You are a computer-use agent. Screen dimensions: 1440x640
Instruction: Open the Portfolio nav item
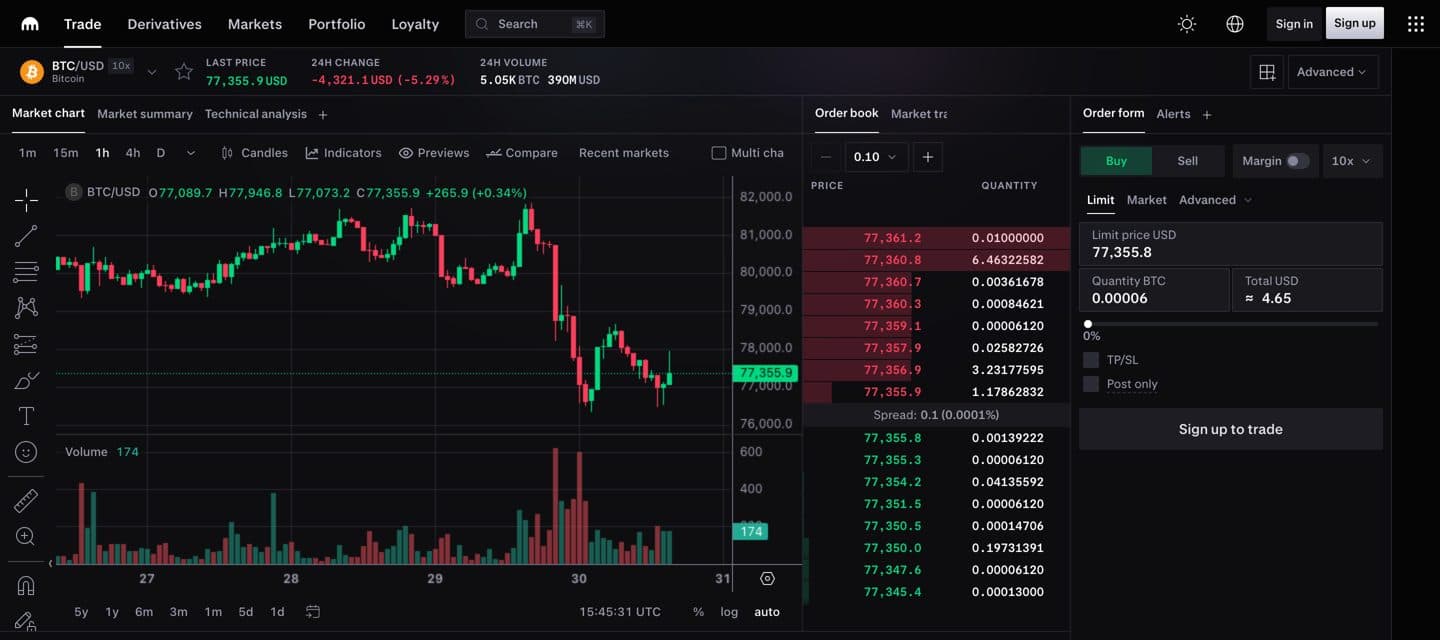(337, 24)
